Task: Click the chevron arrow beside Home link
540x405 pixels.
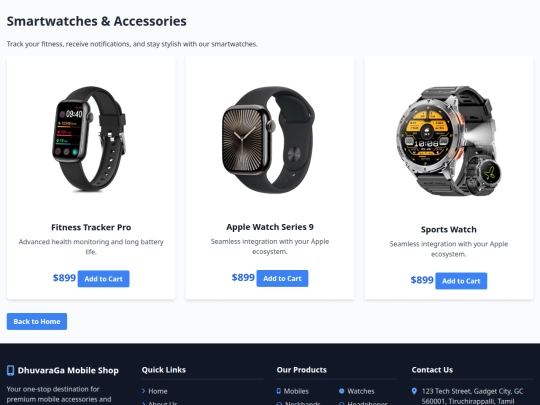Action: [144, 391]
